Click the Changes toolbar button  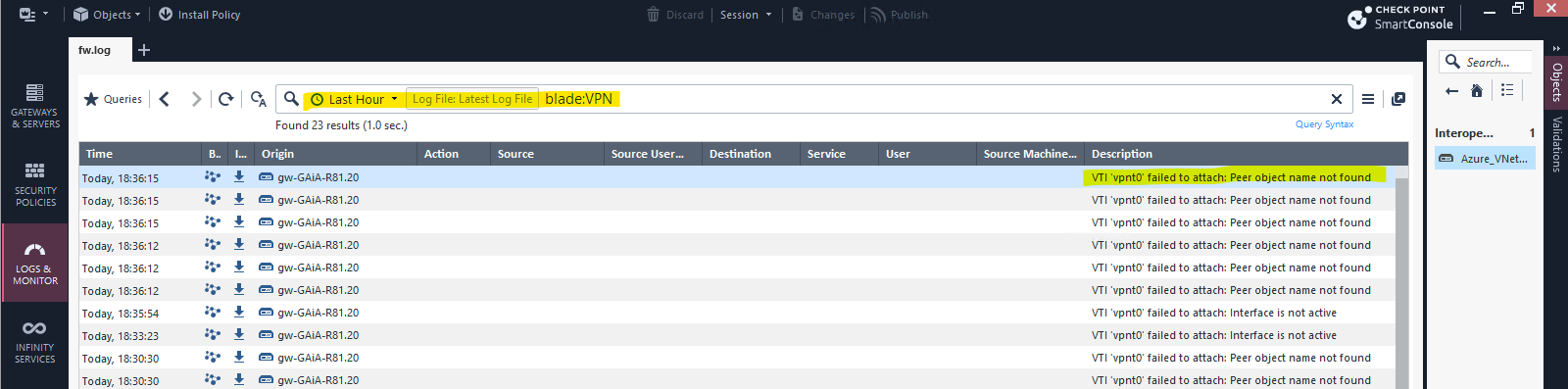click(x=823, y=15)
